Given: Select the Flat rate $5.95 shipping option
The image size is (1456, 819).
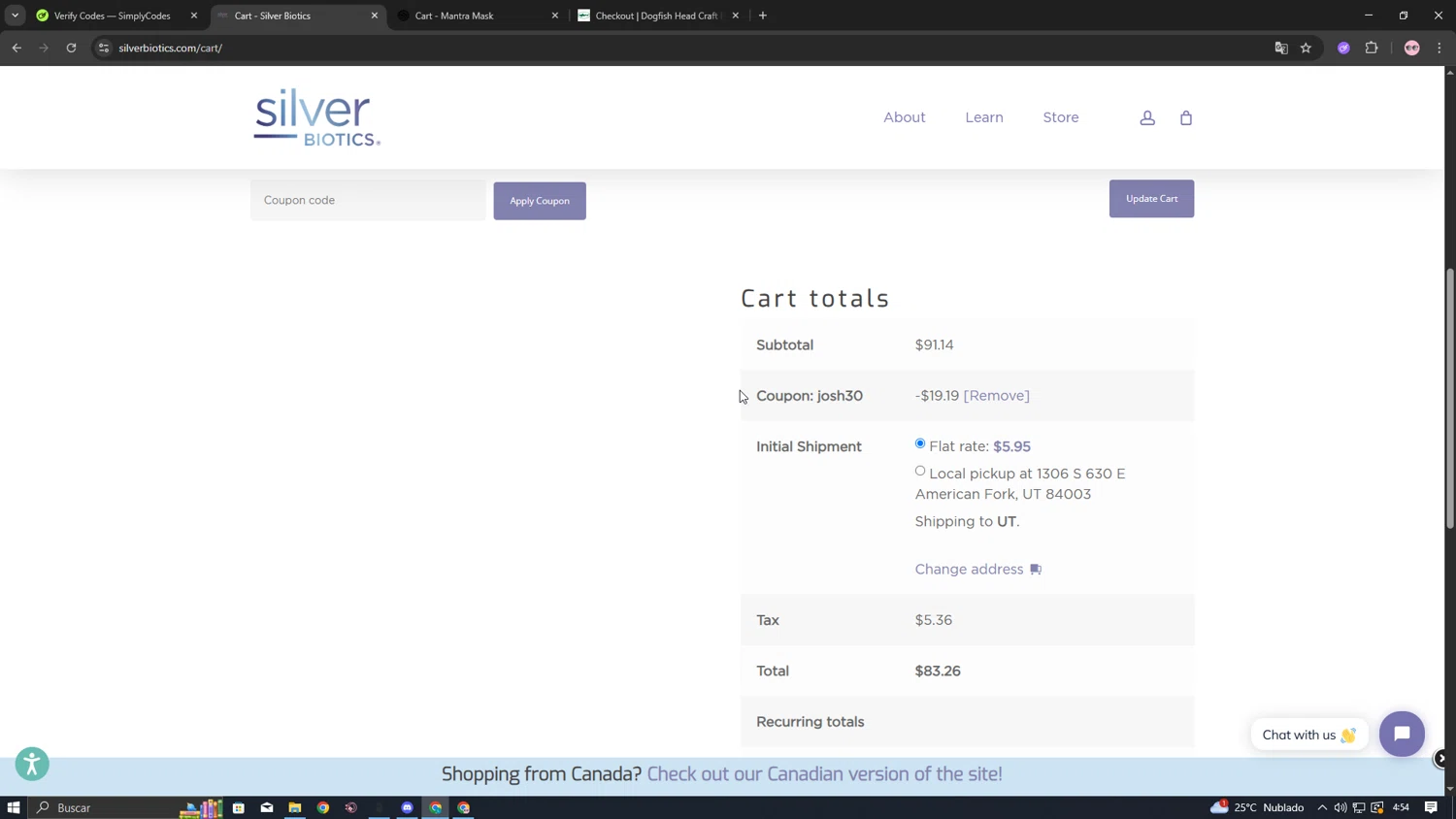Looking at the screenshot, I should click(920, 443).
